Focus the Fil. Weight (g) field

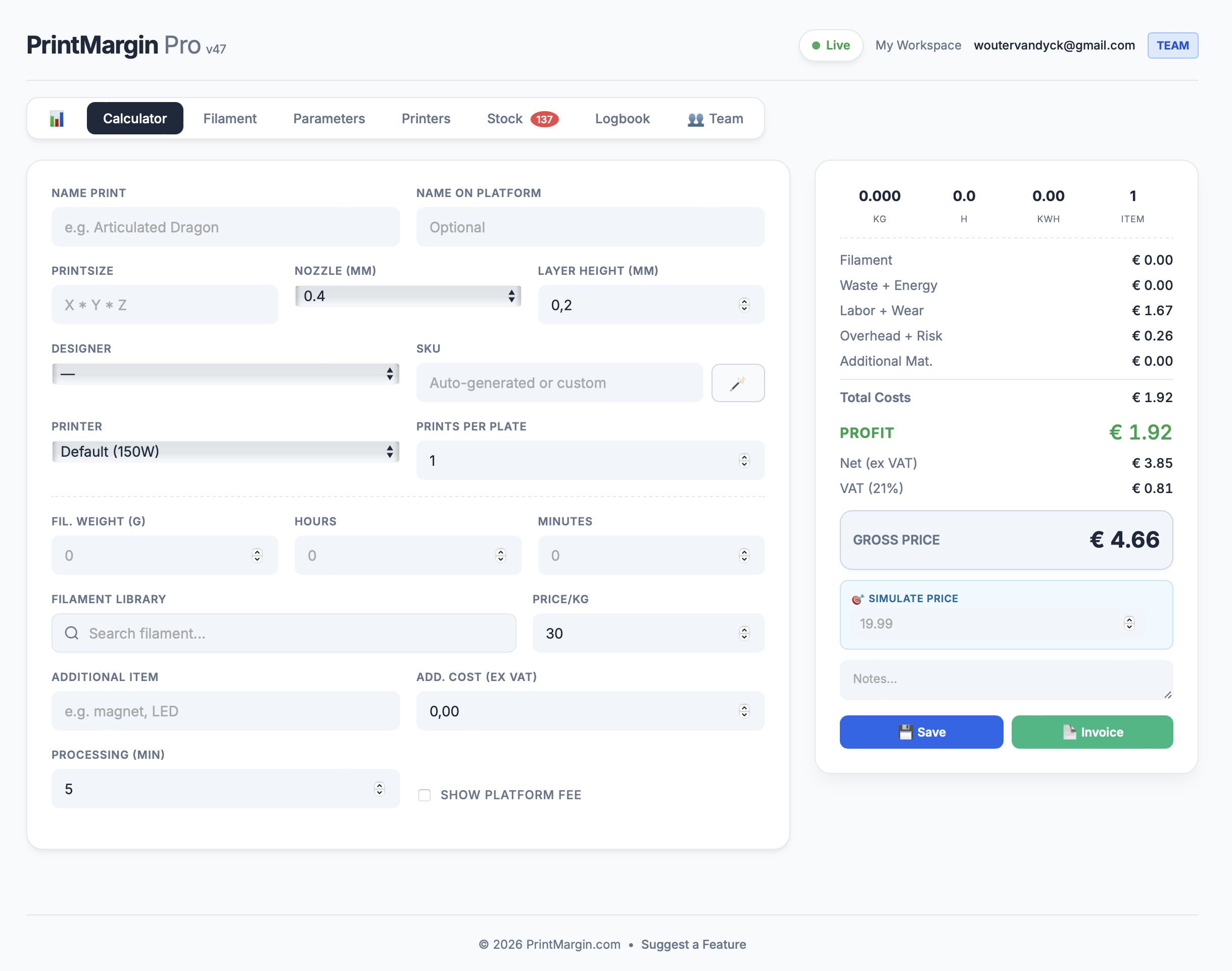coord(164,555)
